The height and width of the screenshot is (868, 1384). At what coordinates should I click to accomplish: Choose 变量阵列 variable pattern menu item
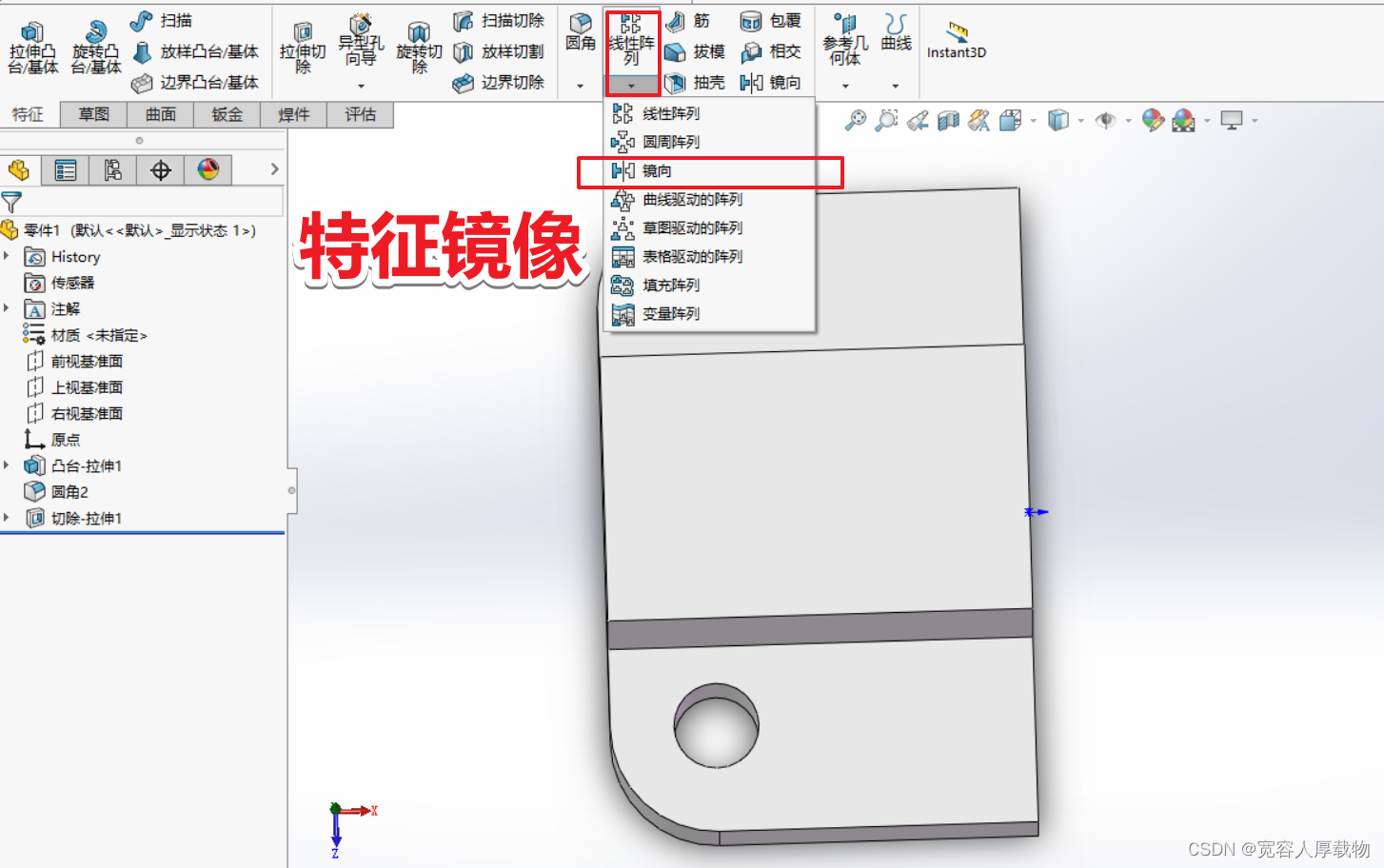[x=709, y=313]
